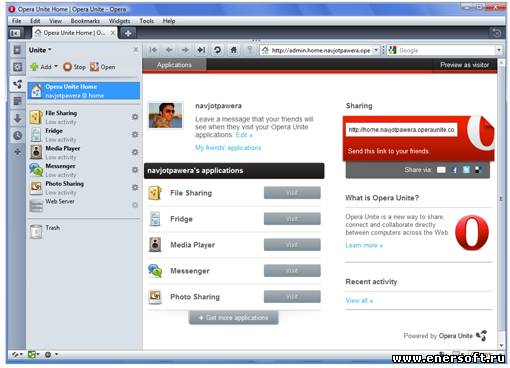The height and width of the screenshot is (368, 510).
Task: Open the Edit menu
Action: click(x=35, y=21)
